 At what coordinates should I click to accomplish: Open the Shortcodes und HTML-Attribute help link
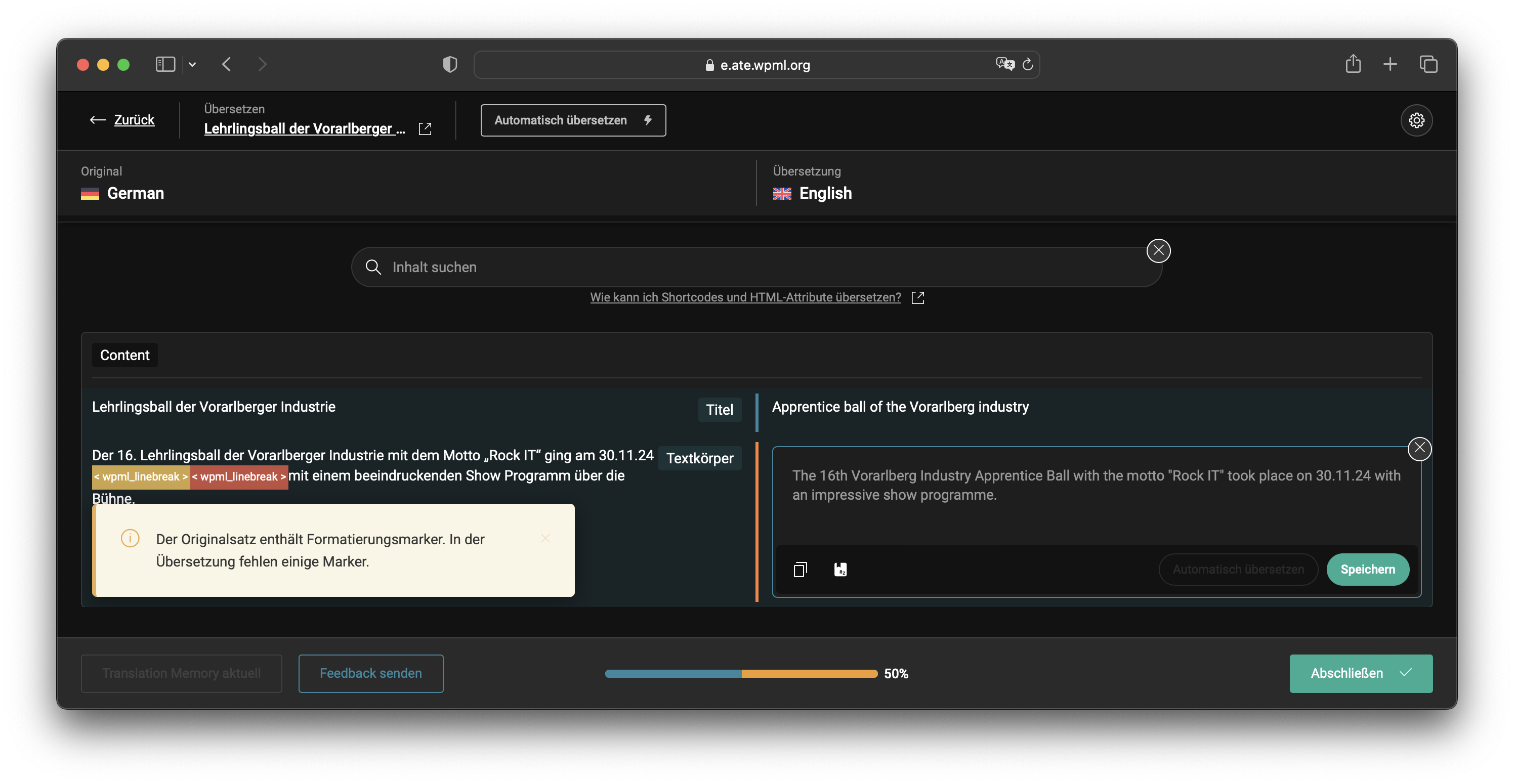pos(745,297)
